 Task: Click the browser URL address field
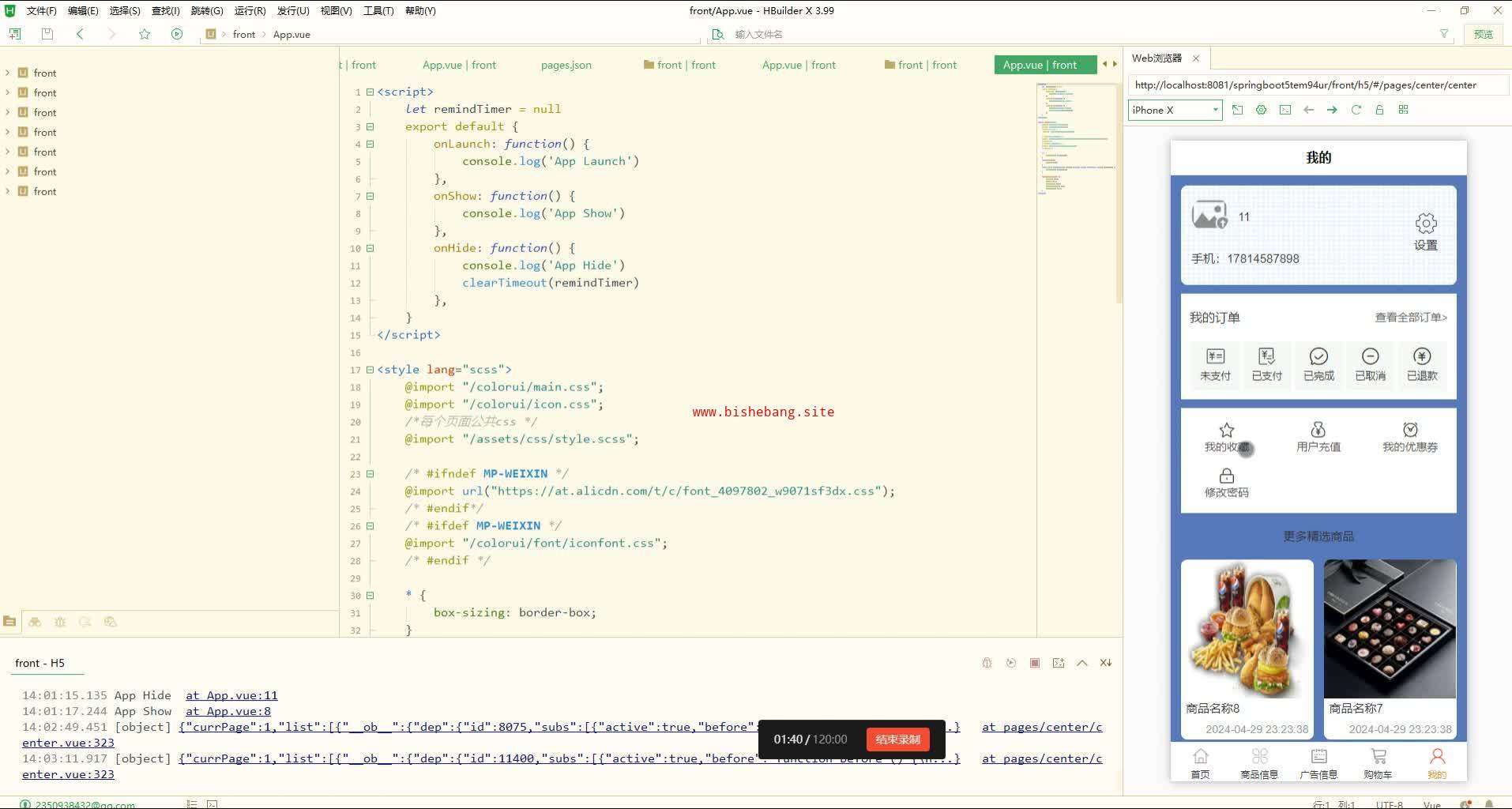point(1317,85)
